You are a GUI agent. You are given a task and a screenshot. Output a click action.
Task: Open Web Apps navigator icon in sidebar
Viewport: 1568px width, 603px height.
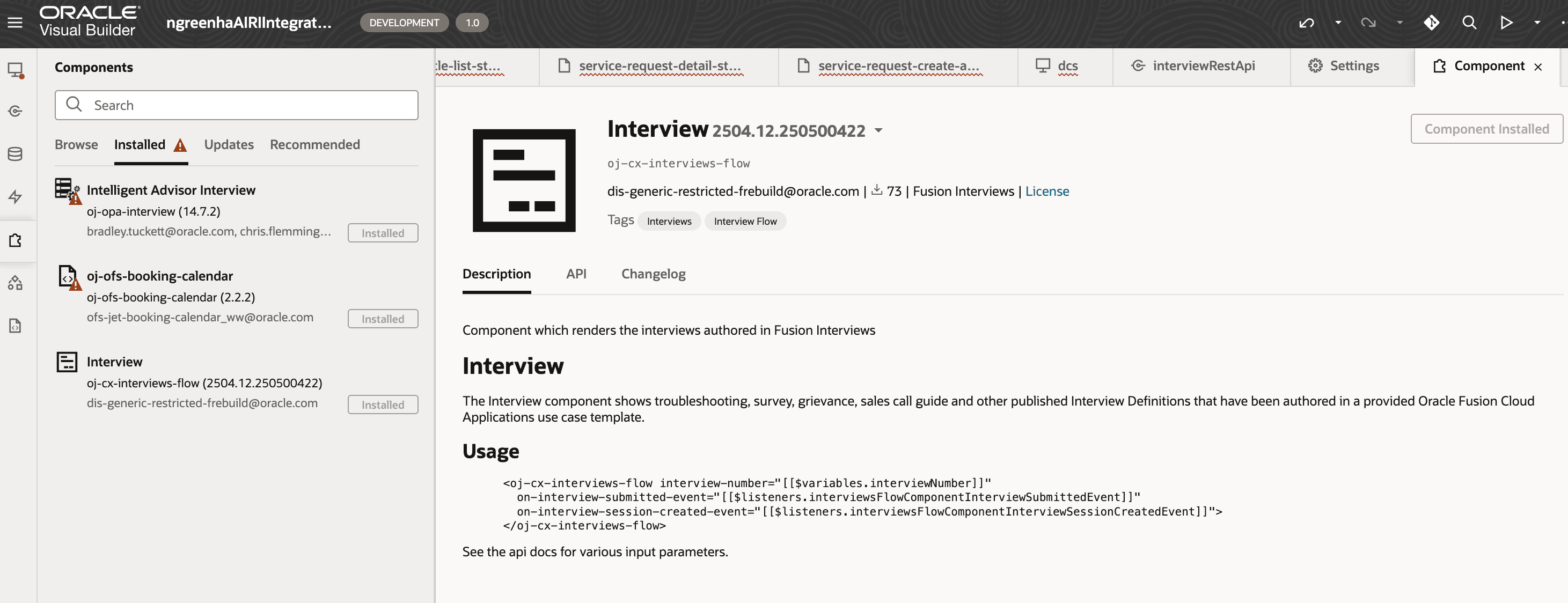[x=15, y=70]
